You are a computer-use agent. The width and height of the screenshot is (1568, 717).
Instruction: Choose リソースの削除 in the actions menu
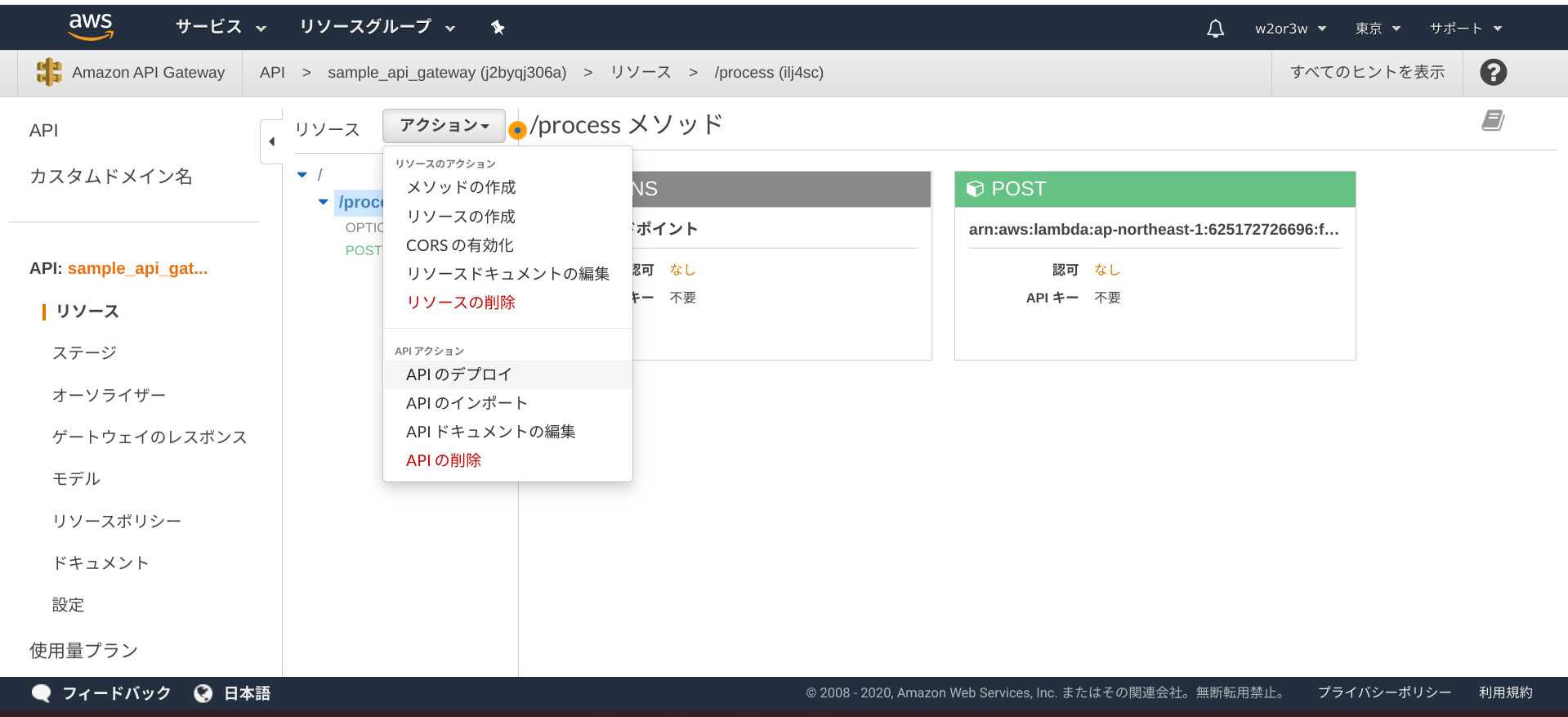[x=461, y=302]
